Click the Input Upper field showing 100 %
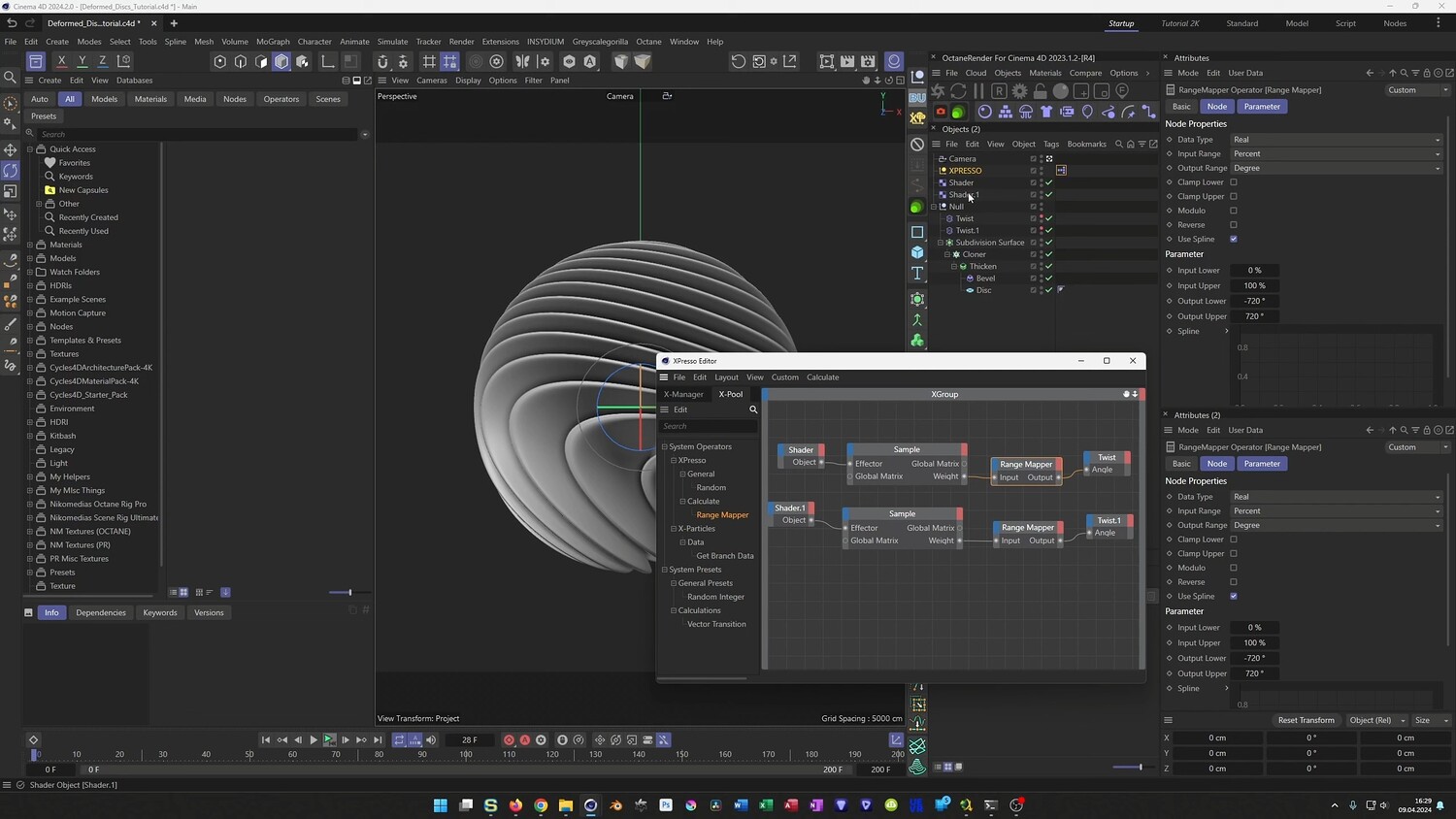This screenshot has height=819, width=1456. 1254,286
